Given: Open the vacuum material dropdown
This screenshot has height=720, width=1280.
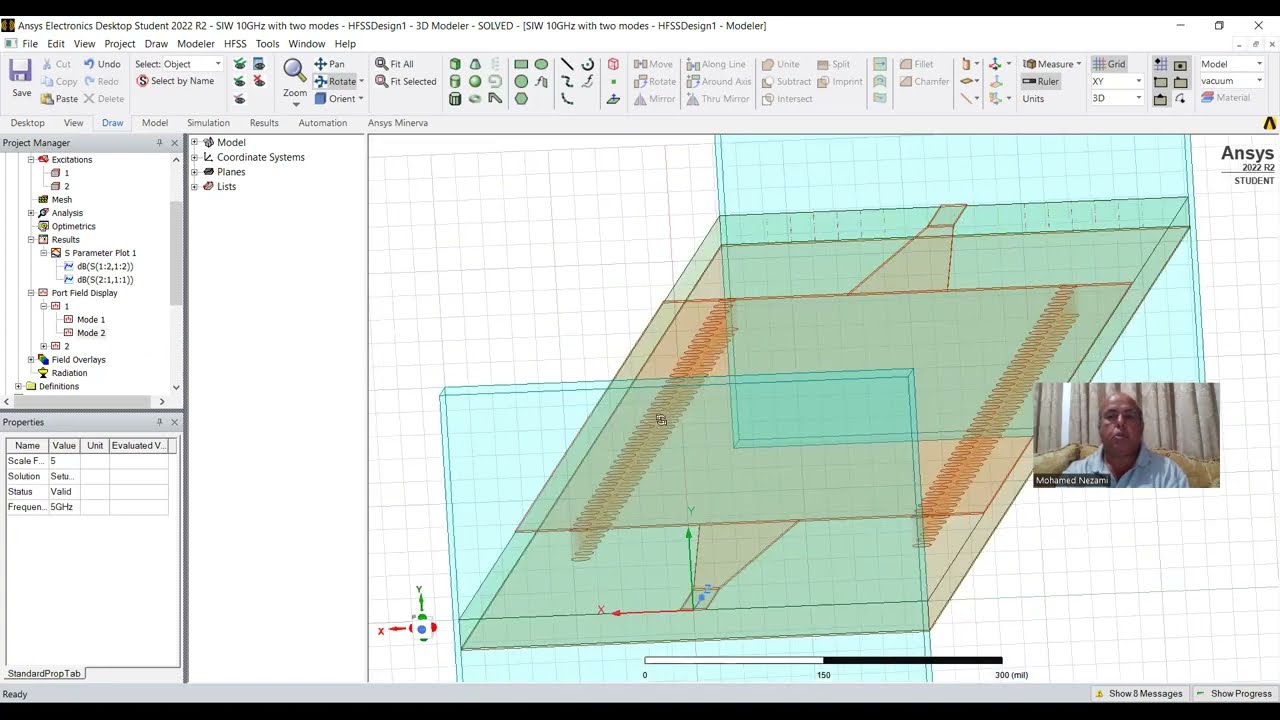Looking at the screenshot, I should pos(1231,81).
